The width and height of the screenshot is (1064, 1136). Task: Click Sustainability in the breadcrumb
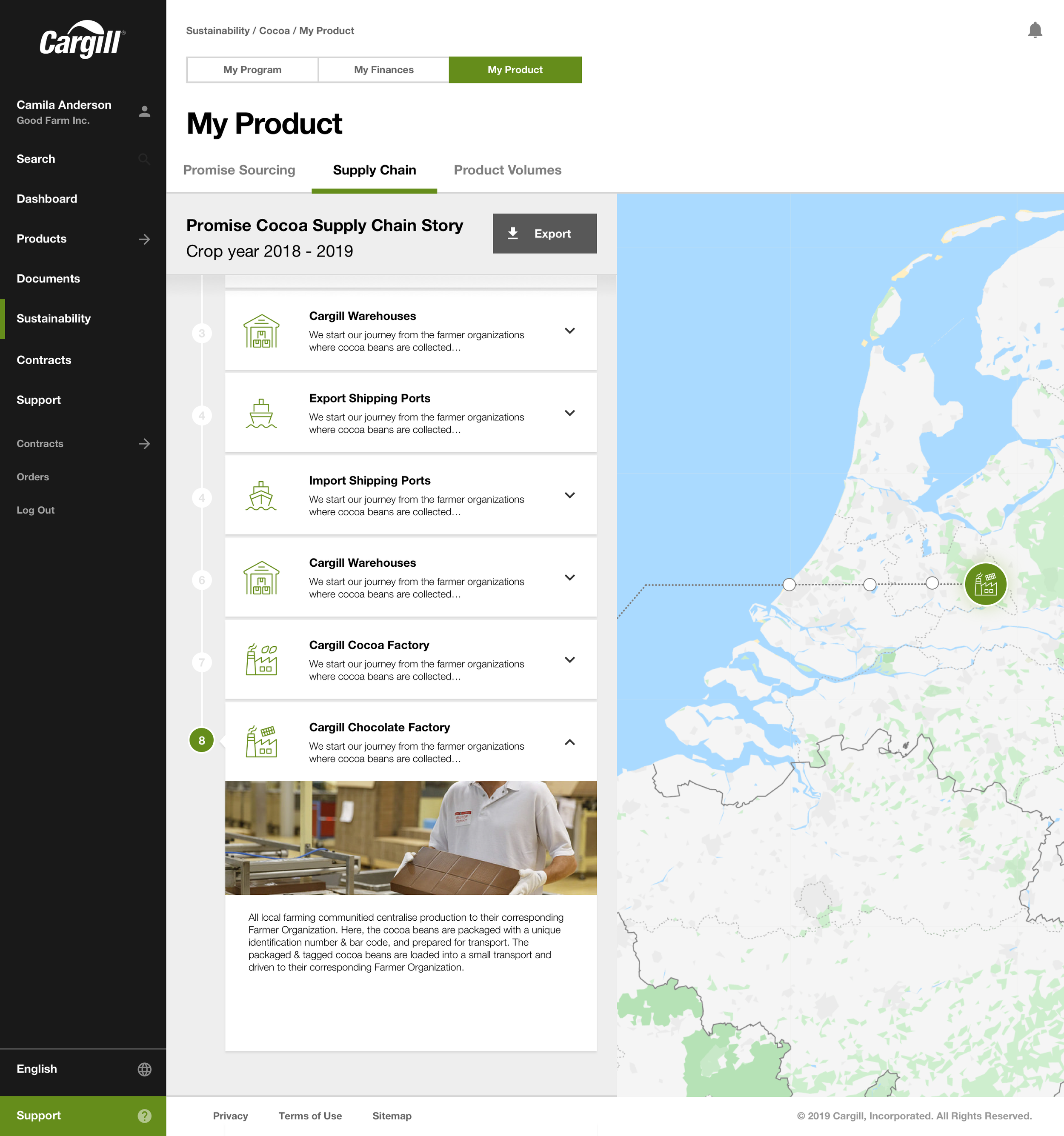[x=218, y=31]
